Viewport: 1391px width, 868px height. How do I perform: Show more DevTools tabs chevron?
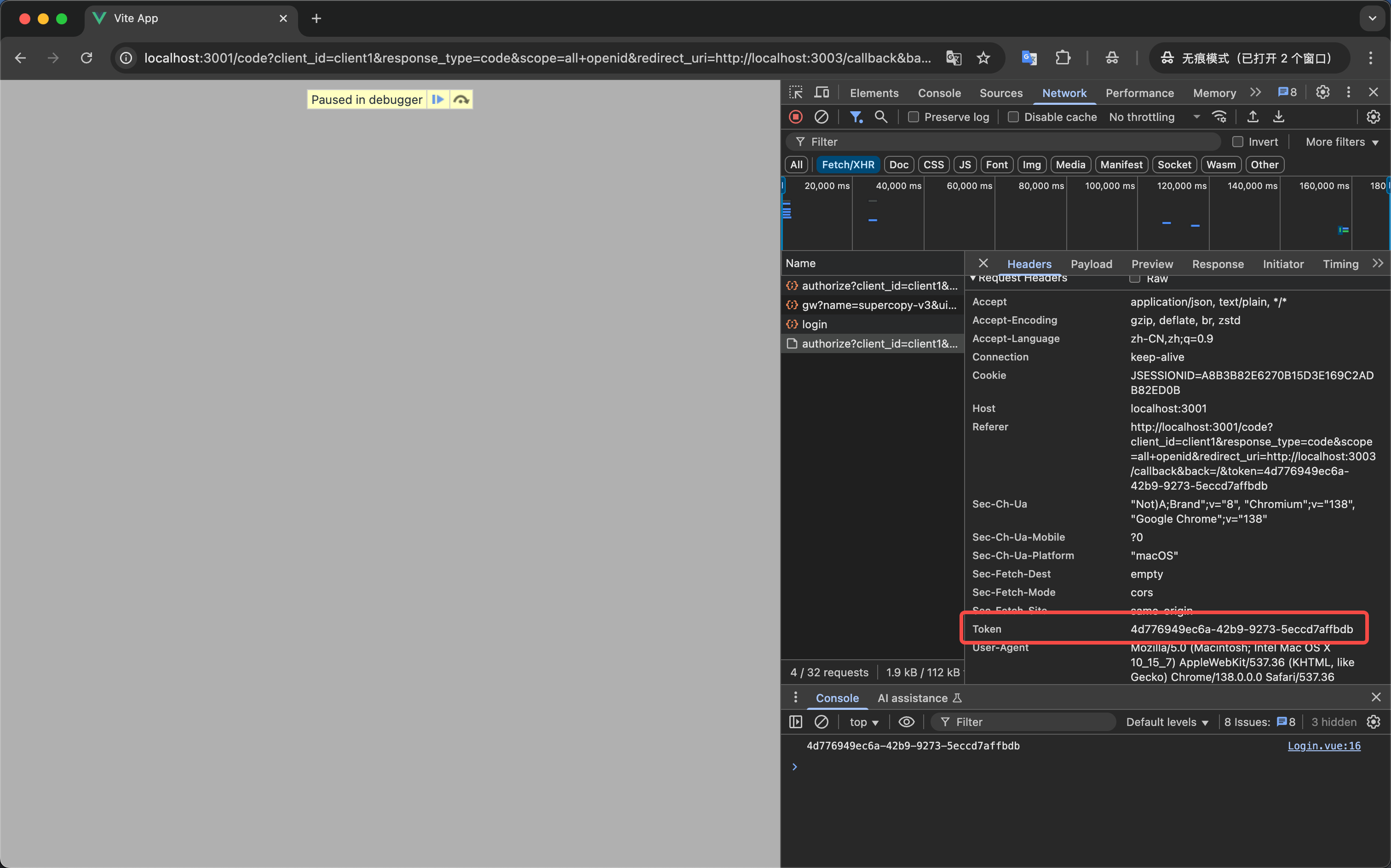point(1255,92)
